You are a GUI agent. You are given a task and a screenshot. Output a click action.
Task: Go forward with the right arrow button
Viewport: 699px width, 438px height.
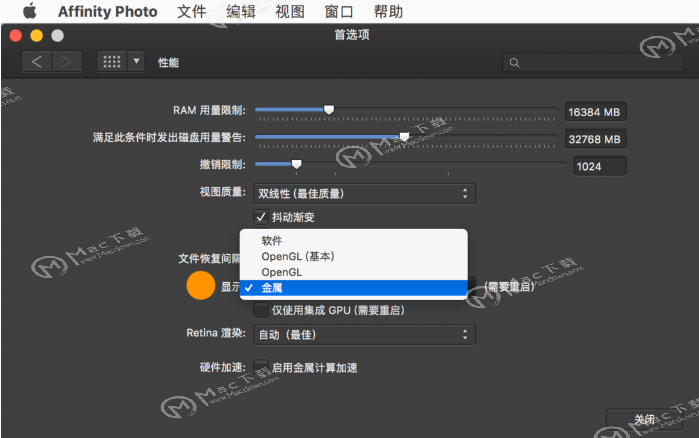pos(67,61)
